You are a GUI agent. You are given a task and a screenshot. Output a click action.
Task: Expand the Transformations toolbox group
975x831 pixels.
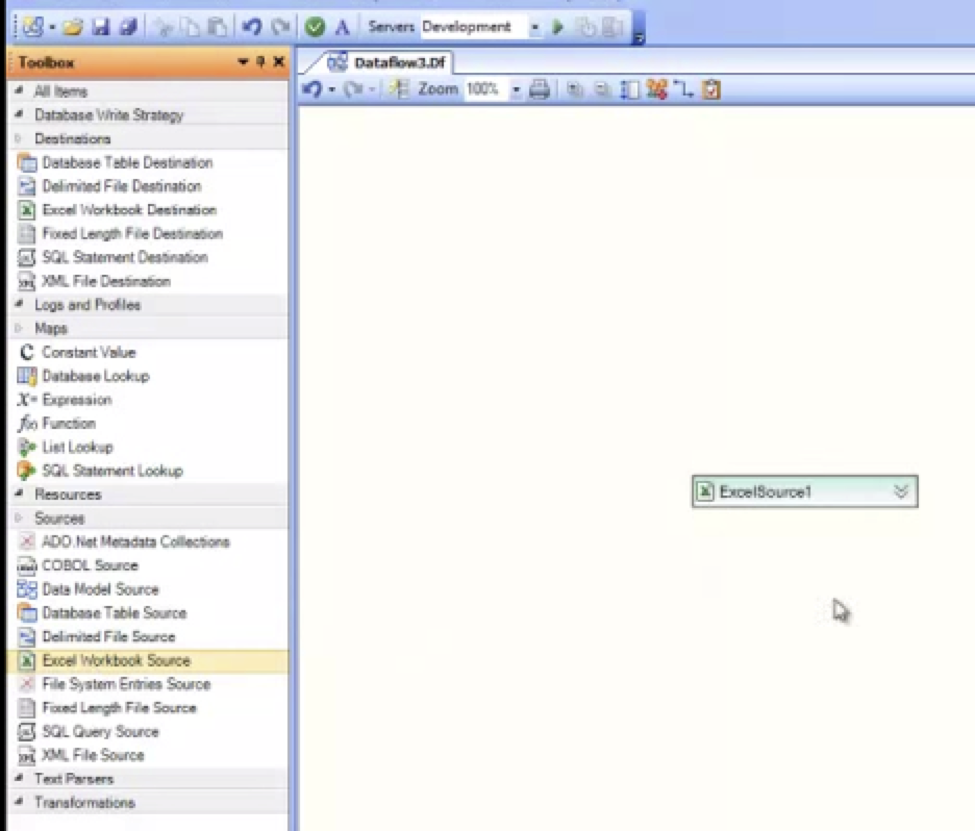coord(18,803)
